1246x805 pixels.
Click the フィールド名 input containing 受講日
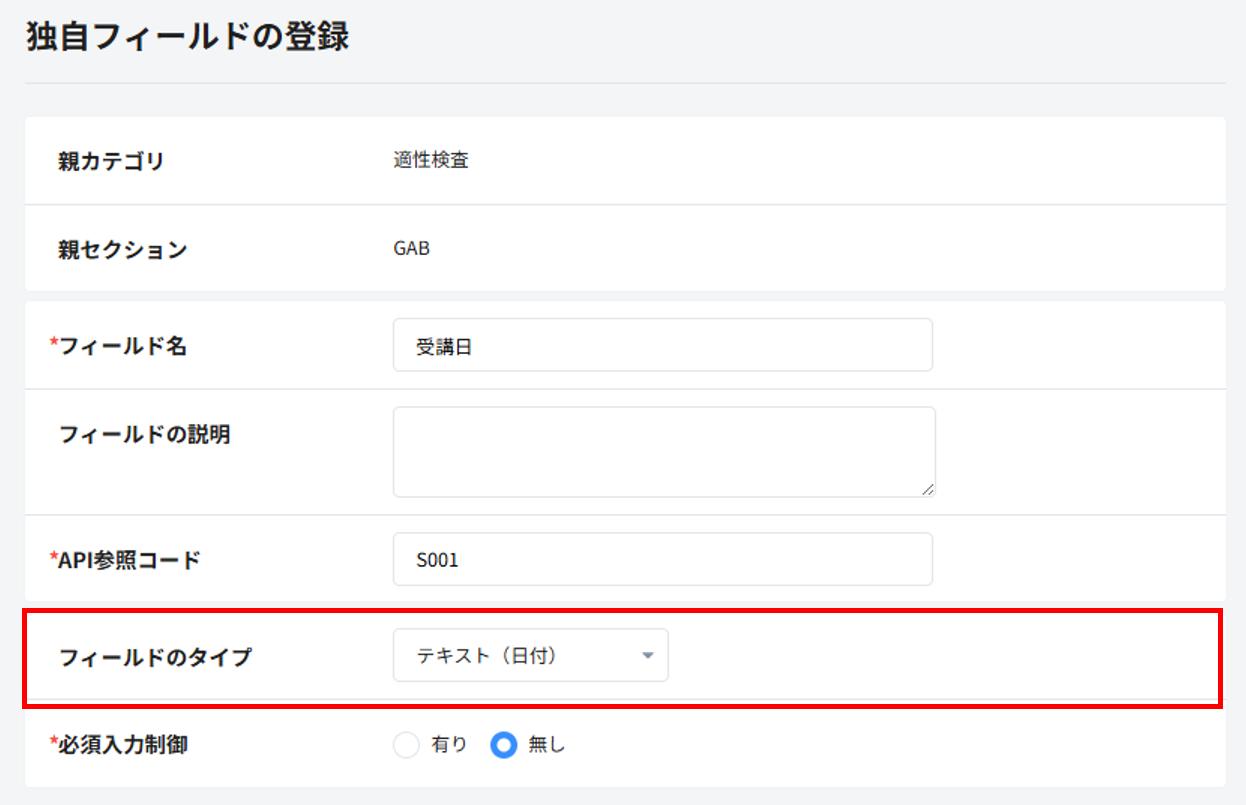[662, 346]
